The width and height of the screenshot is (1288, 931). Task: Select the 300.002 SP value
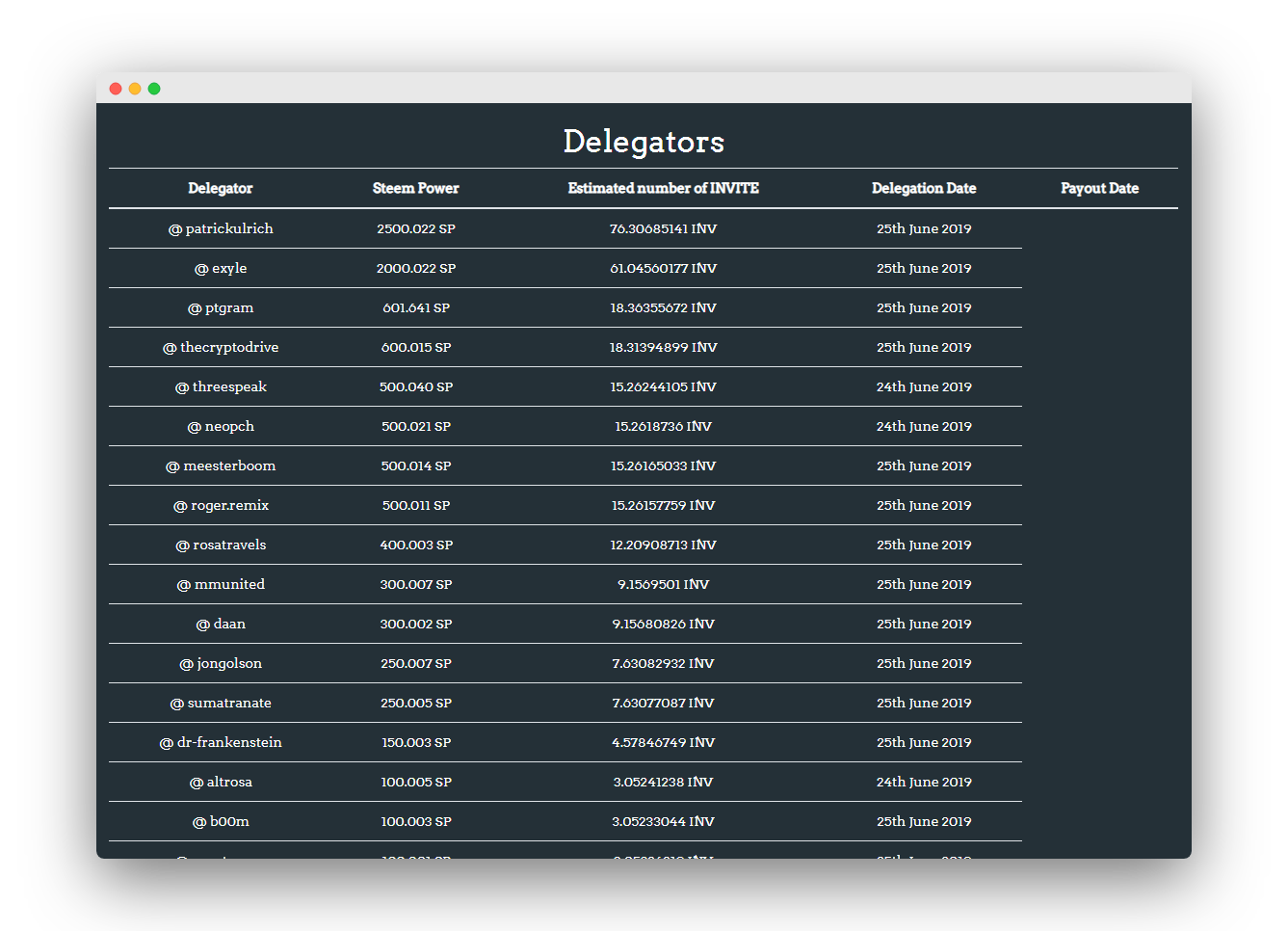416,624
